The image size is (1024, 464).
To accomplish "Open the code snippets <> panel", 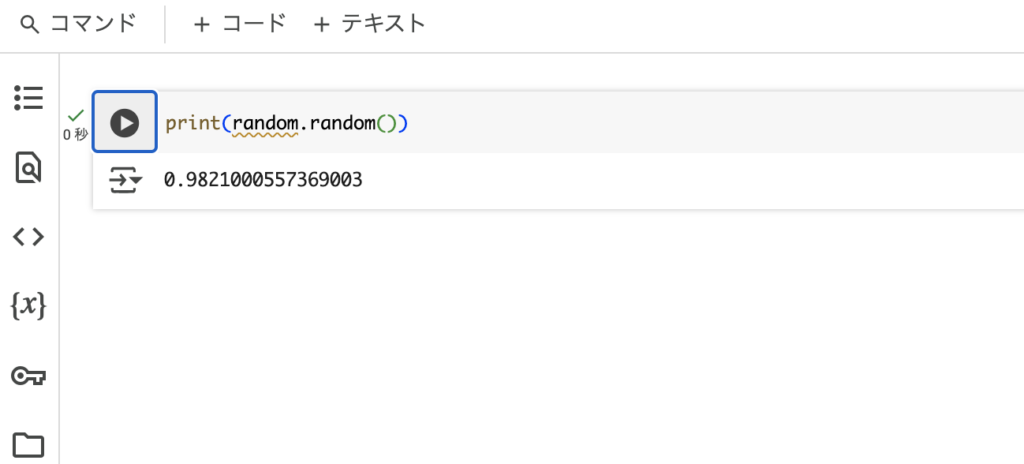I will click(x=29, y=237).
